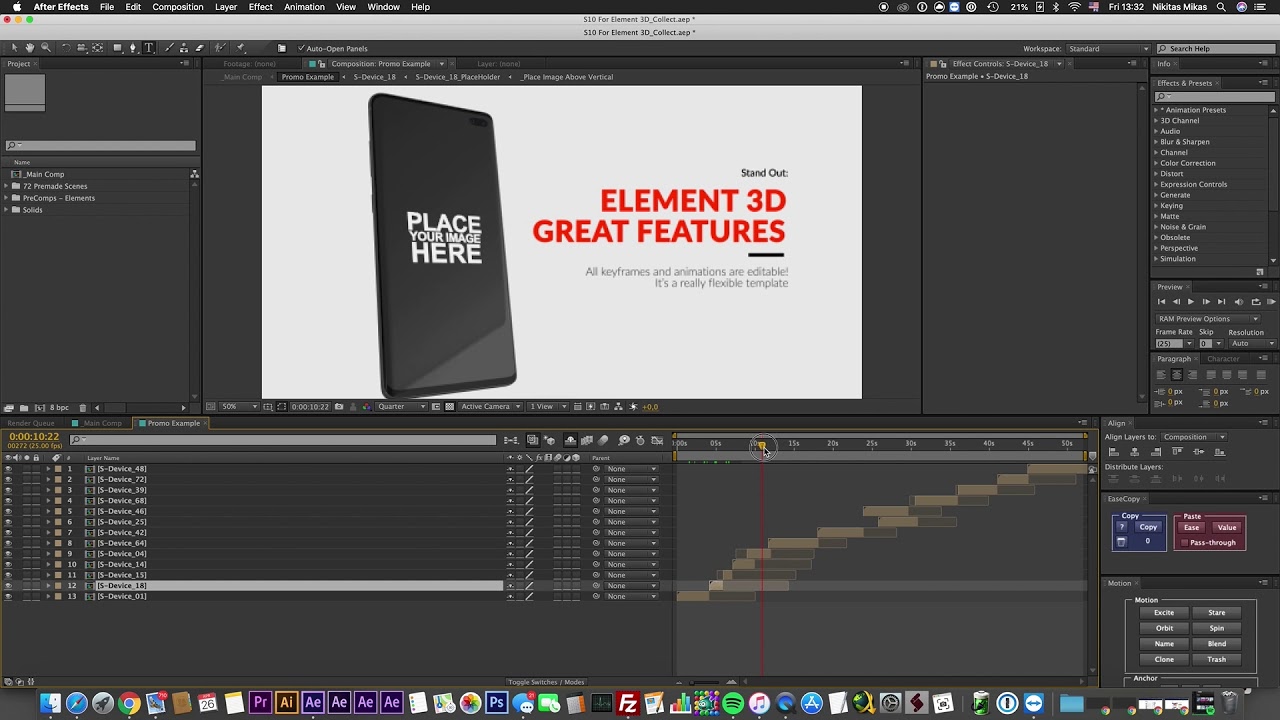This screenshot has width=1280, height=720.
Task: Open the 50% magnification dropdown
Action: pyautogui.click(x=240, y=407)
